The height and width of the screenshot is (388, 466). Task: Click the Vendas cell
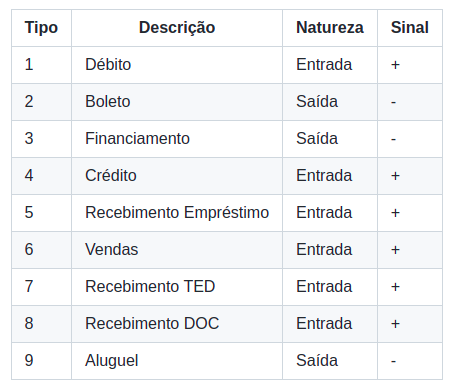177,250
